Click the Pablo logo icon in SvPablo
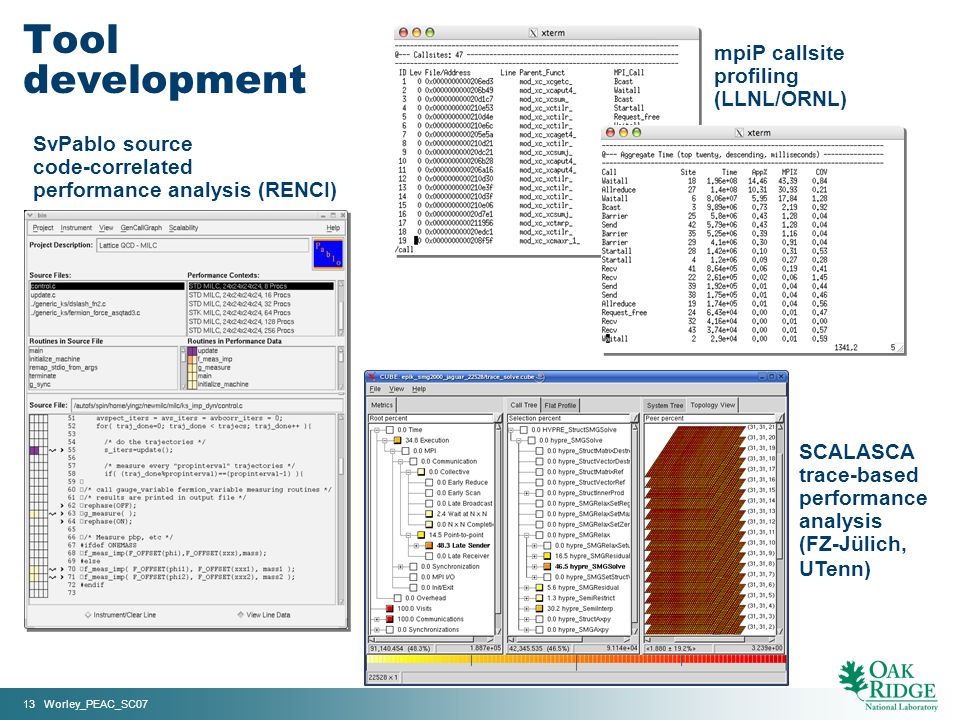This screenshot has width=960, height=720. click(x=328, y=253)
